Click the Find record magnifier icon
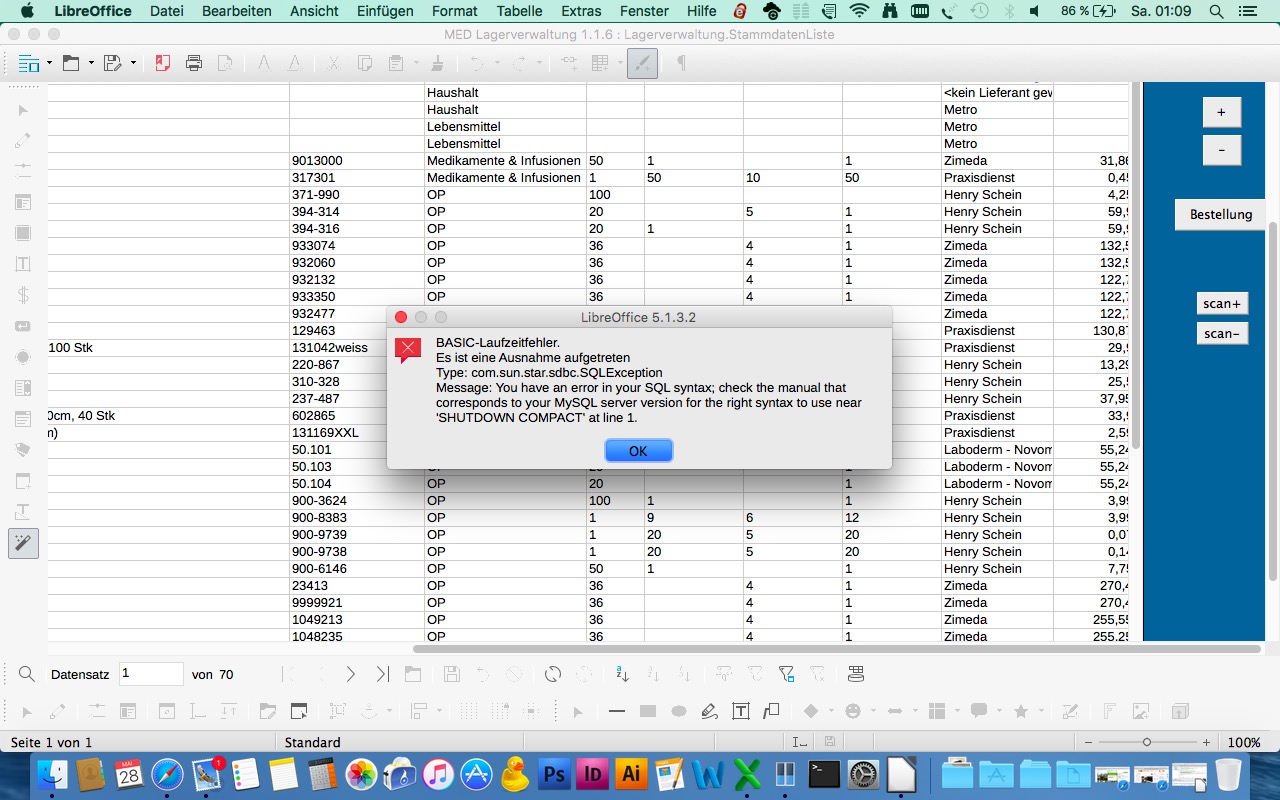The image size is (1280, 800). (x=27, y=674)
